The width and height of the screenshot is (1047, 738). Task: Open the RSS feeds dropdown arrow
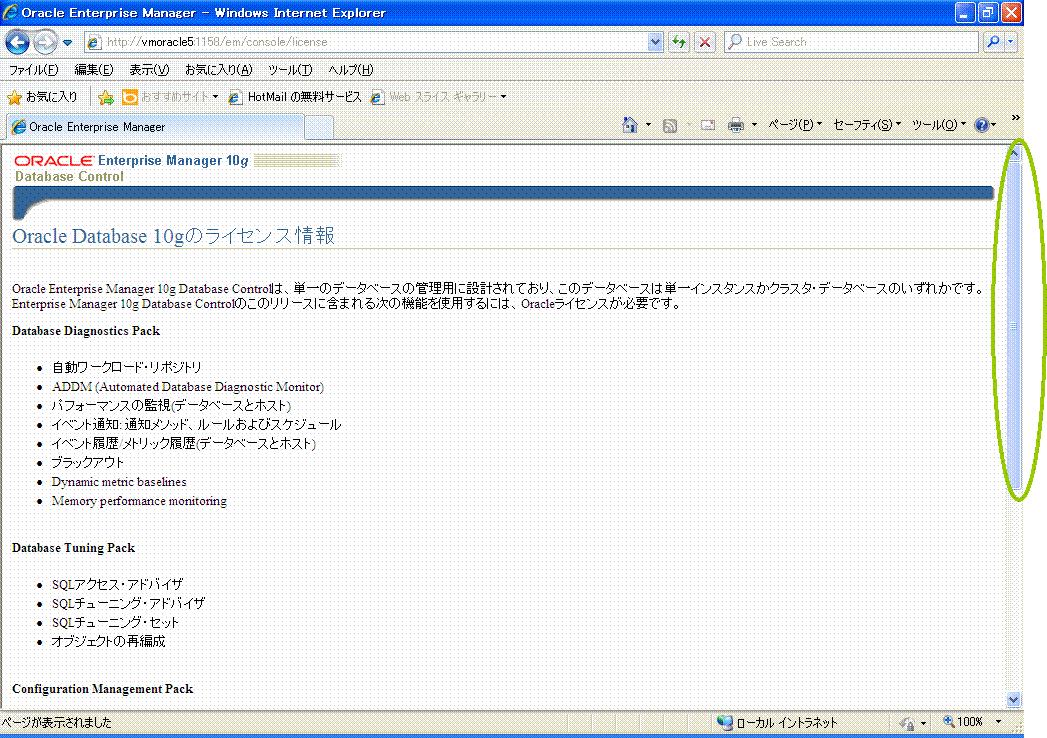pos(688,125)
